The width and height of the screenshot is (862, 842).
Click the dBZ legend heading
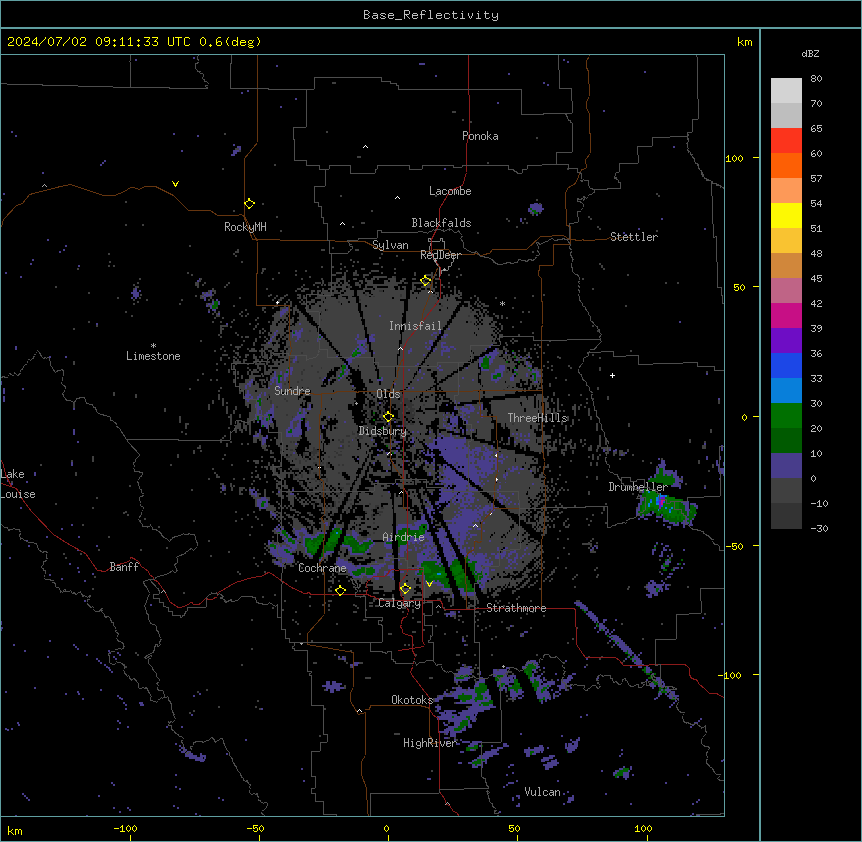810,54
